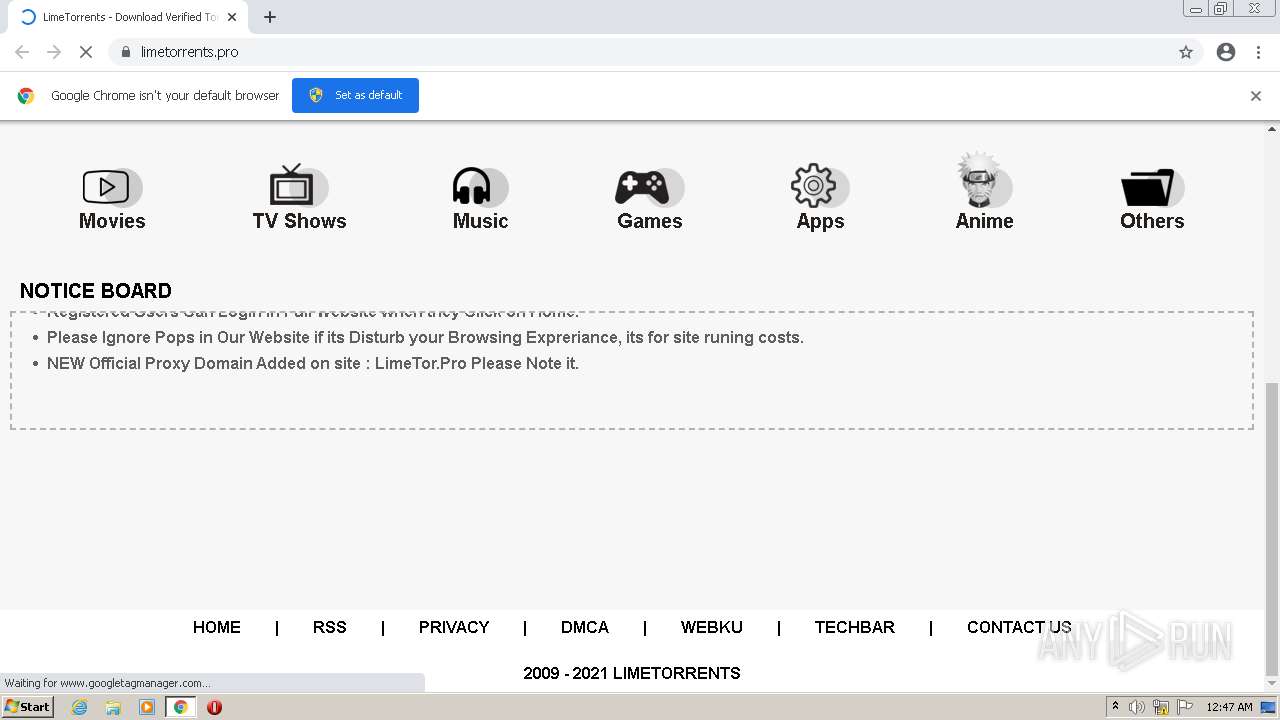1280x720 pixels.
Task: Open File Explorer from taskbar
Action: 113,707
